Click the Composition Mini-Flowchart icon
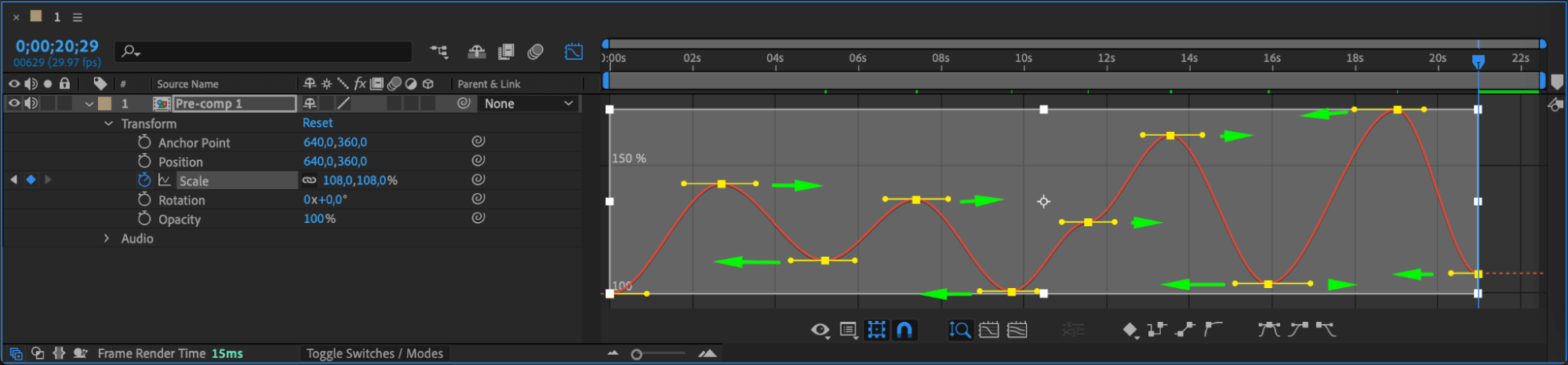The height and width of the screenshot is (365, 1568). (439, 52)
